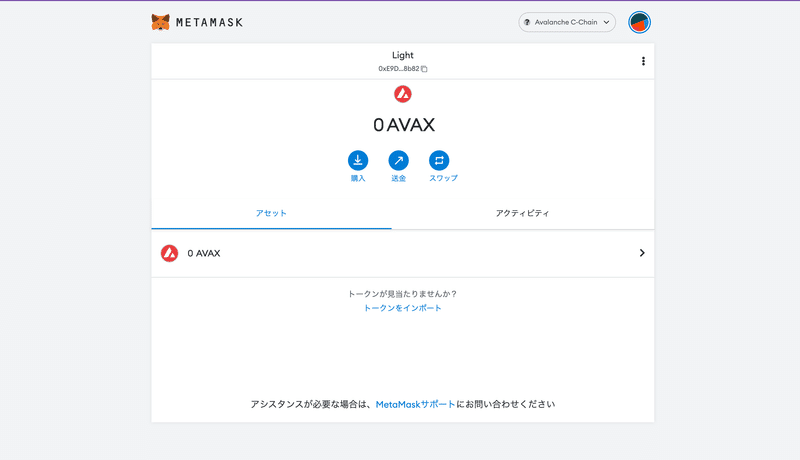
Task: Click the red Avalanche logo above the balance
Action: (403, 94)
